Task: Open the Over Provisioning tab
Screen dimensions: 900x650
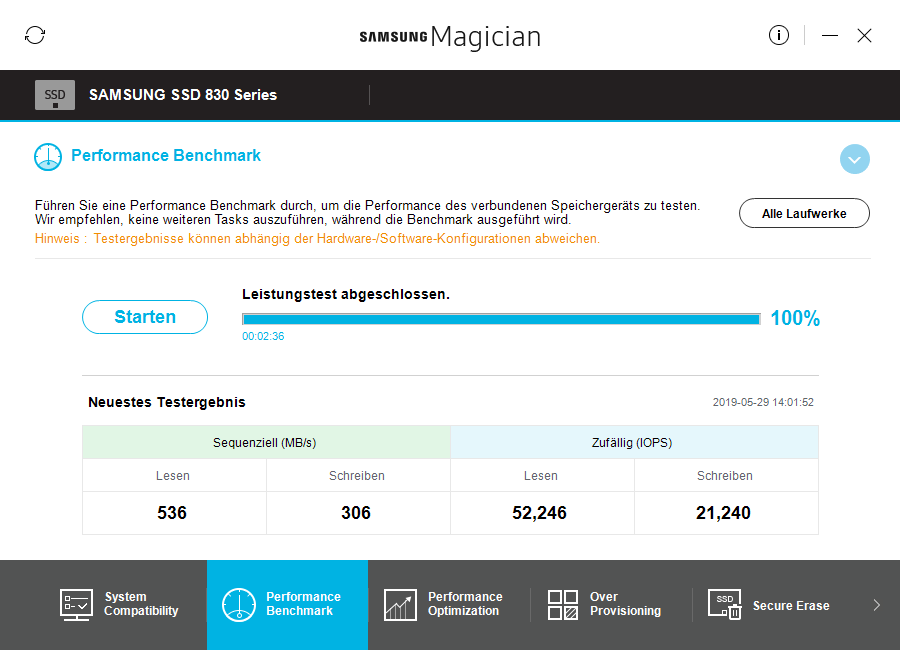Action: 611,605
